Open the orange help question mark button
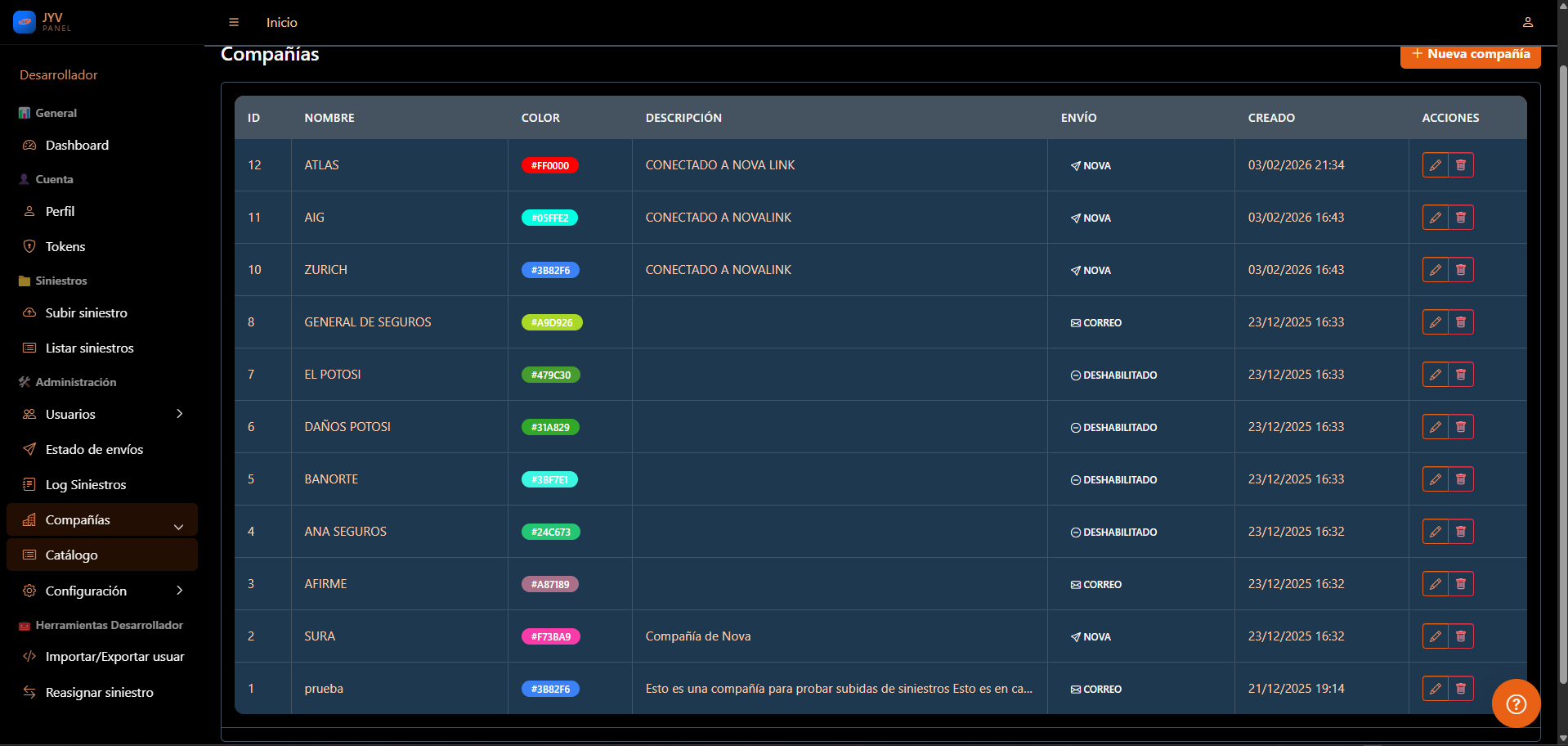Viewport: 1568px width, 746px height. coord(1516,703)
